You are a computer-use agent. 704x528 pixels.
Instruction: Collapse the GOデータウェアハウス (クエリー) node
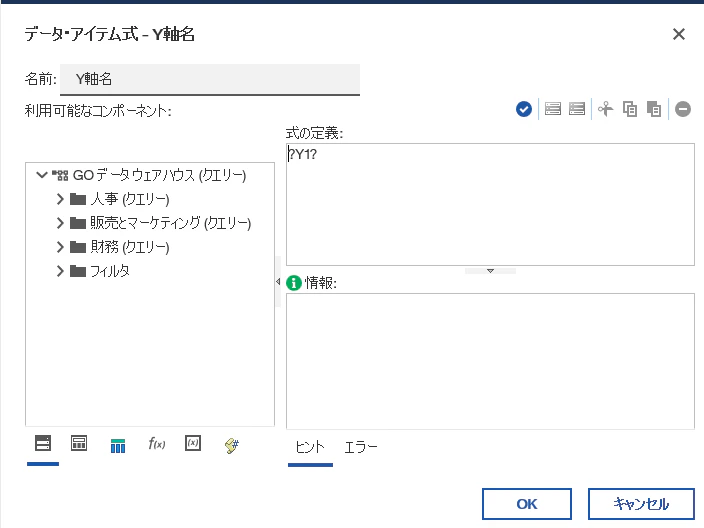coord(41,175)
